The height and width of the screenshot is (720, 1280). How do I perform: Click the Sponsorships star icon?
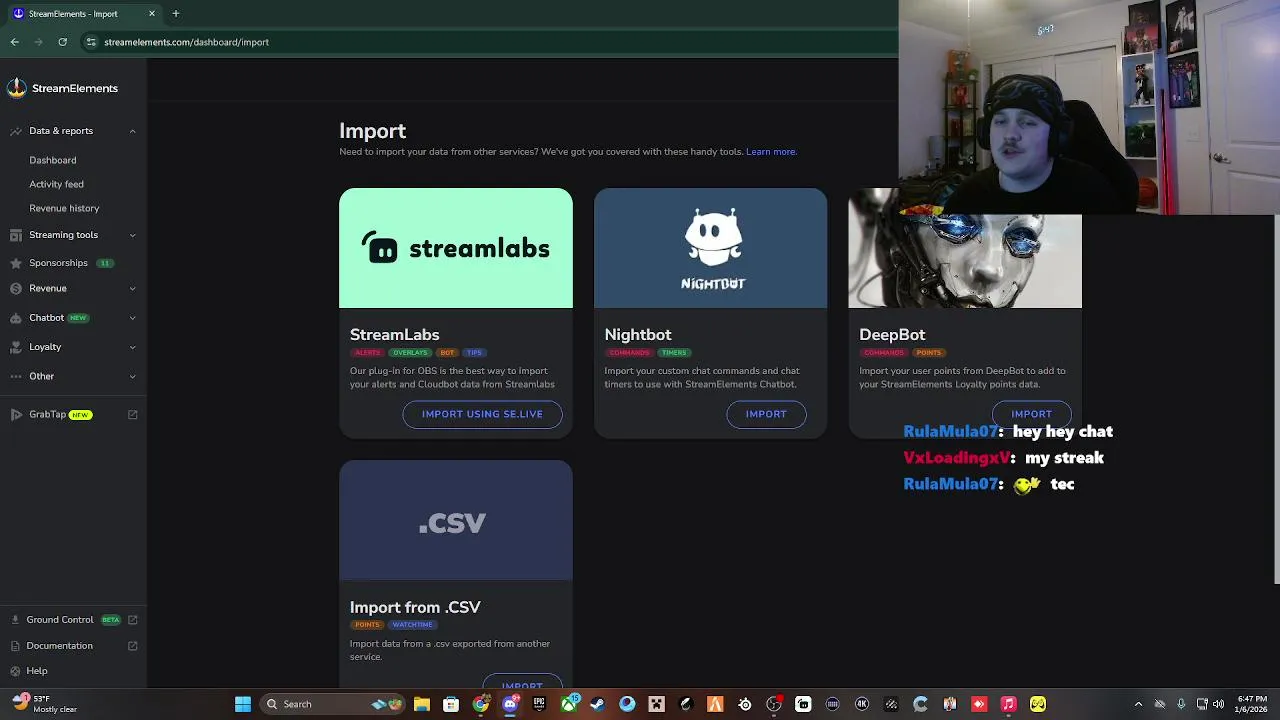tap(16, 263)
